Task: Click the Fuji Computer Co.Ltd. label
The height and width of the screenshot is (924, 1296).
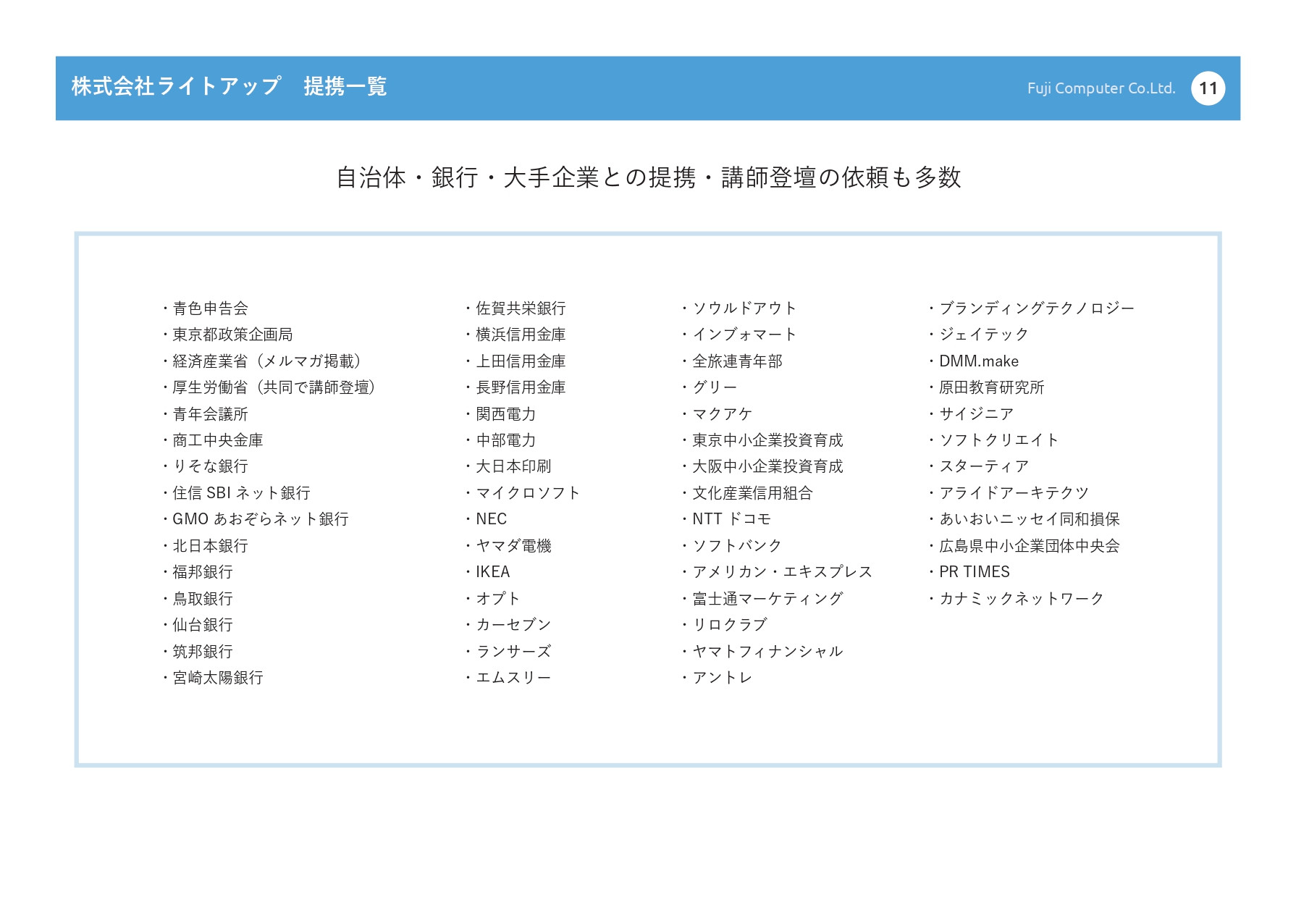Action: (x=1101, y=88)
